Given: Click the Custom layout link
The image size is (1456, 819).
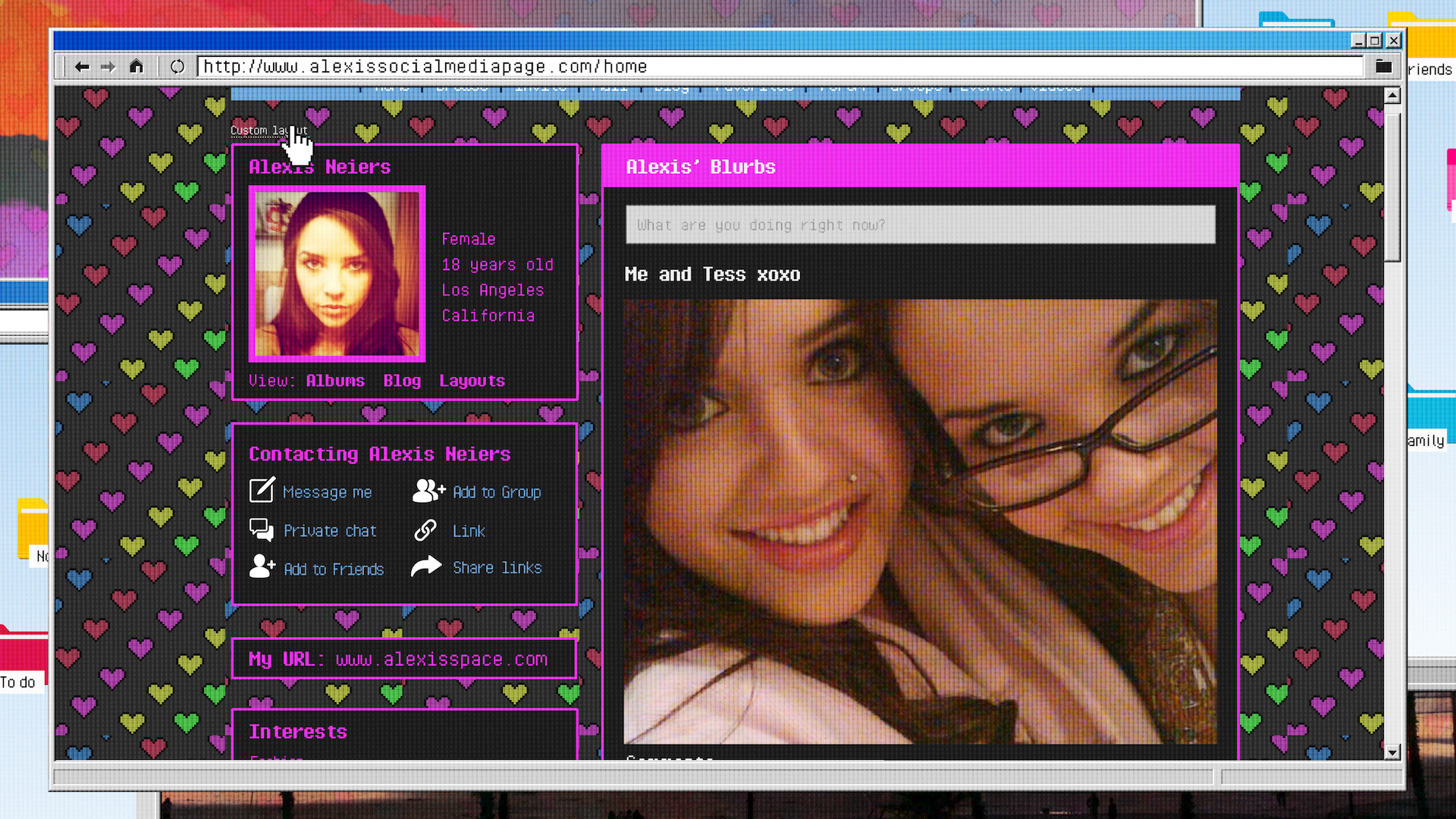Looking at the screenshot, I should pyautogui.click(x=269, y=130).
